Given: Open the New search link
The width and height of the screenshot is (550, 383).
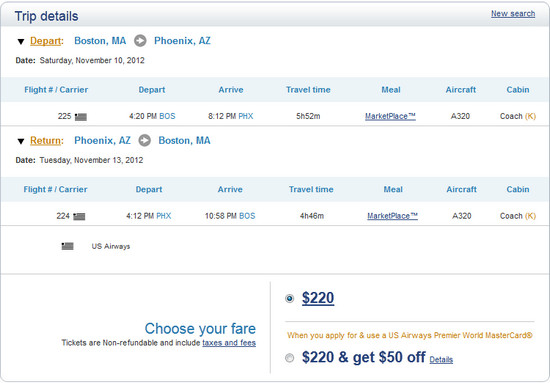Looking at the screenshot, I should (x=513, y=14).
